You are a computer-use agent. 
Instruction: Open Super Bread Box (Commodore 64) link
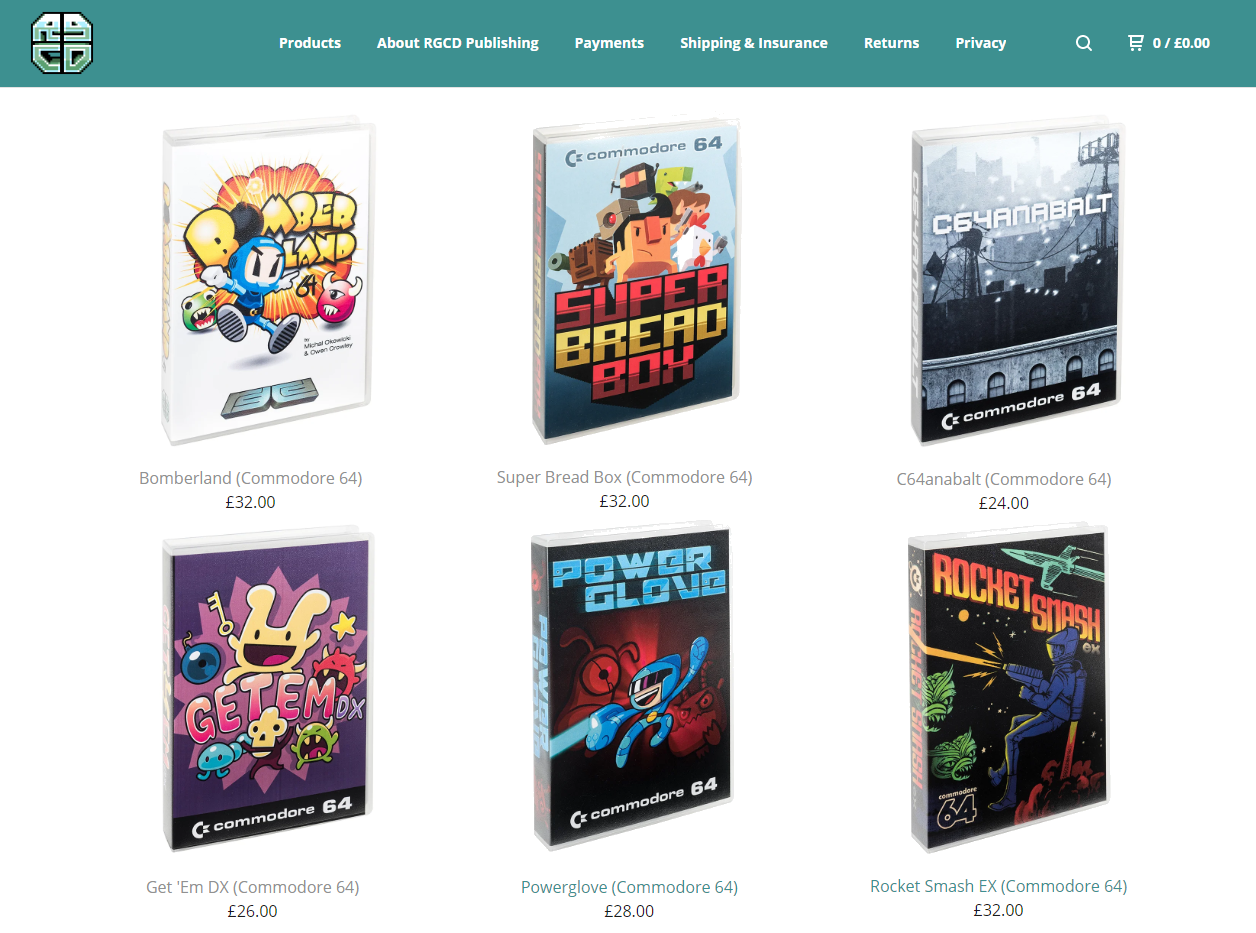coord(625,477)
